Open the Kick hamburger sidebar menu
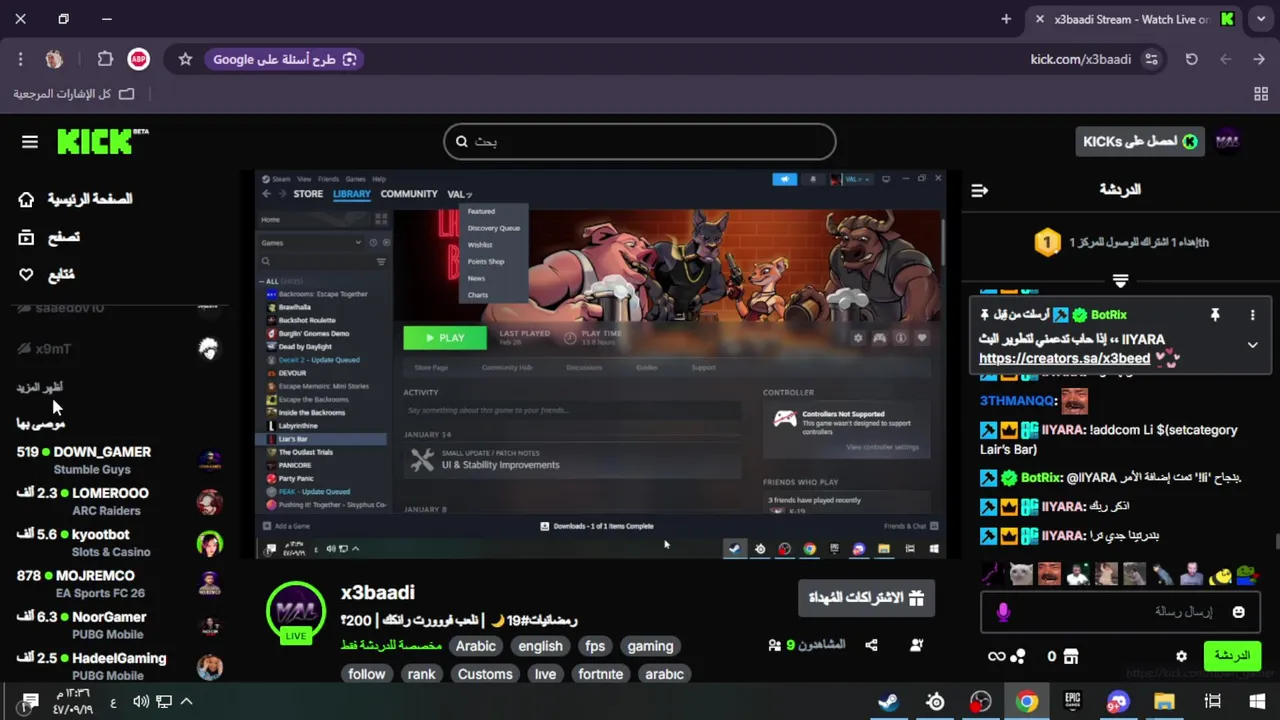Screen dimensions: 1280x720 30,142
